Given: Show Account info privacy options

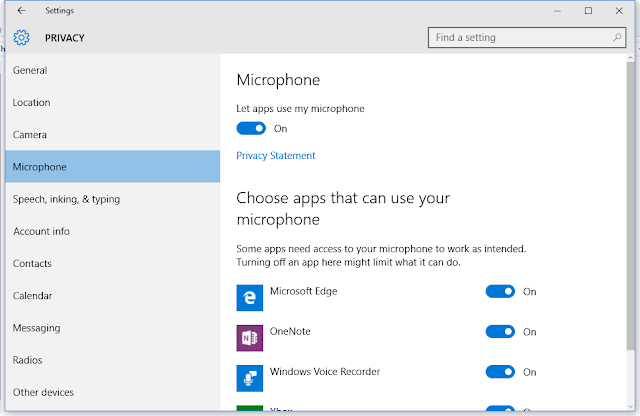Looking at the screenshot, I should 41,231.
